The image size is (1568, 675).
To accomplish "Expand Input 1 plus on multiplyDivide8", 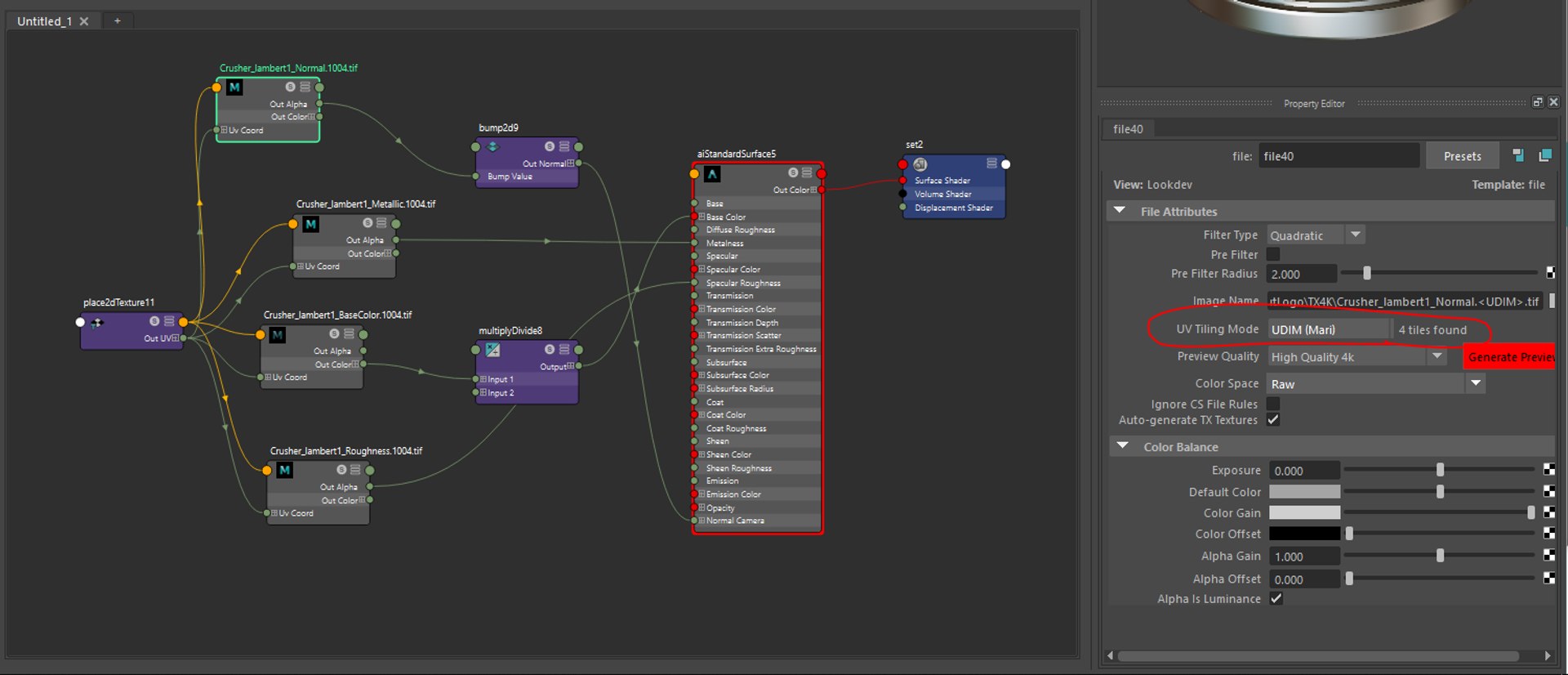I will pos(483,379).
